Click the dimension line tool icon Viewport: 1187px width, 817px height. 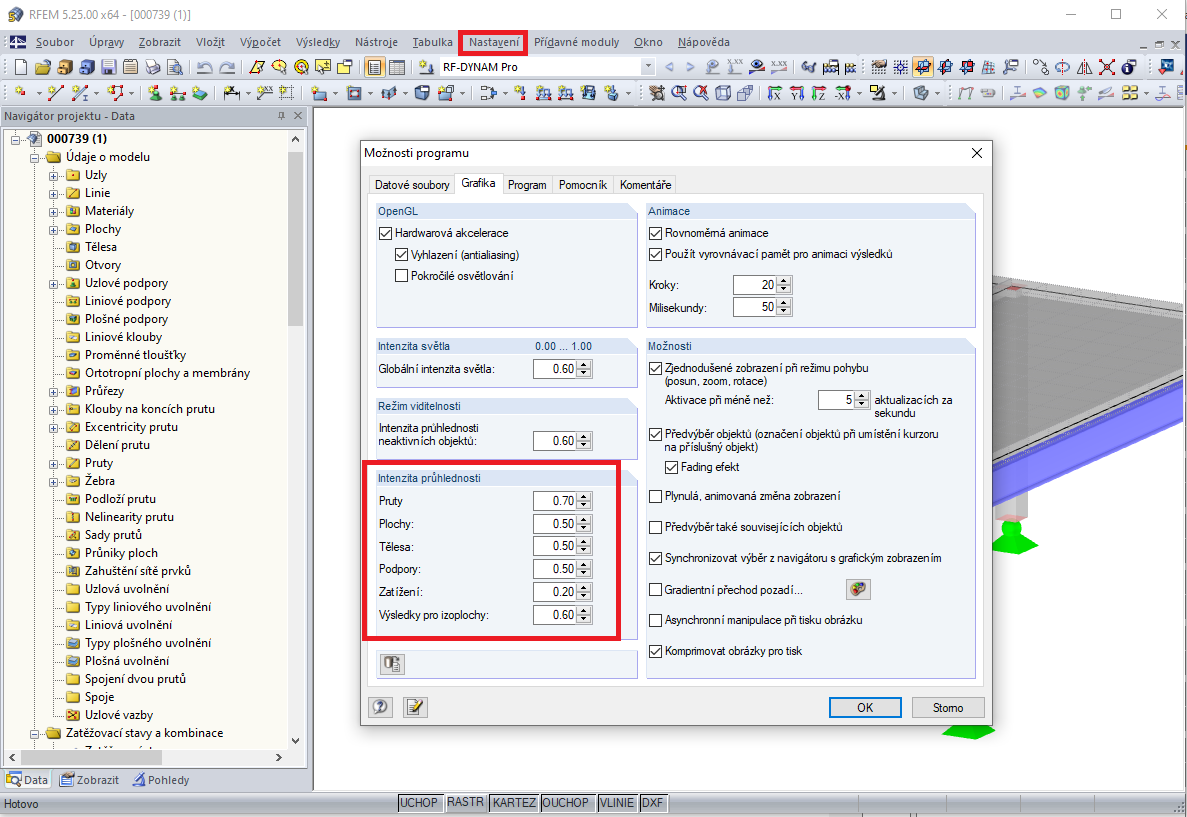pos(232,92)
